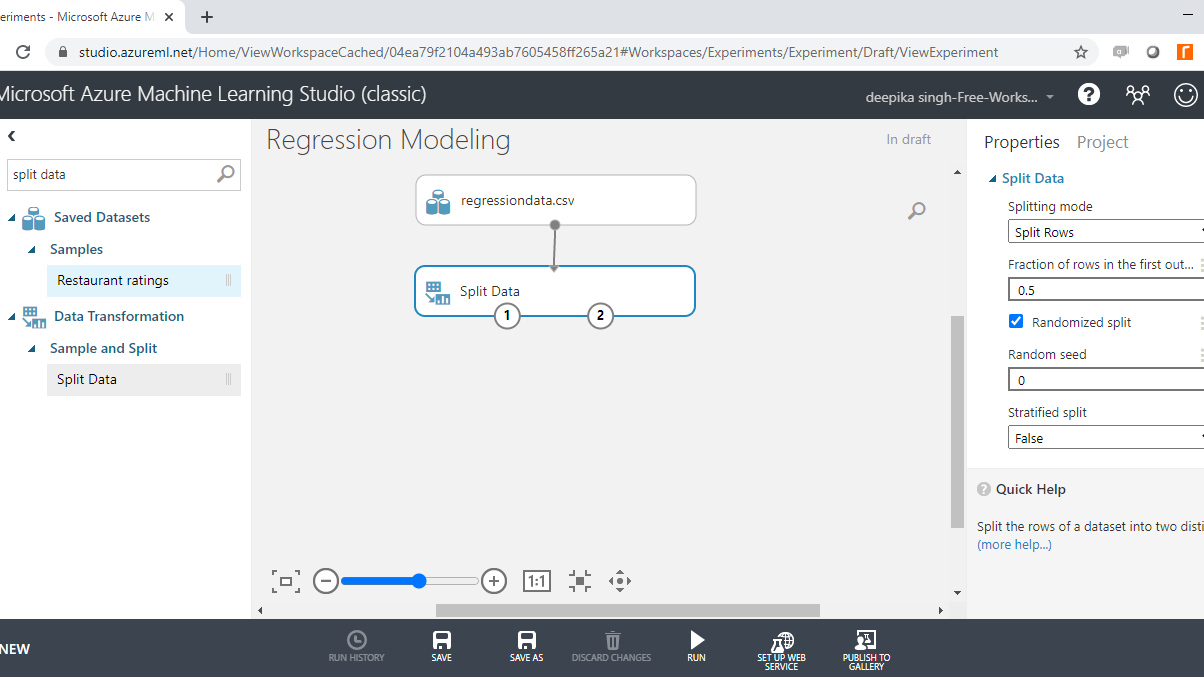Open the help question mark icon

(x=1089, y=95)
